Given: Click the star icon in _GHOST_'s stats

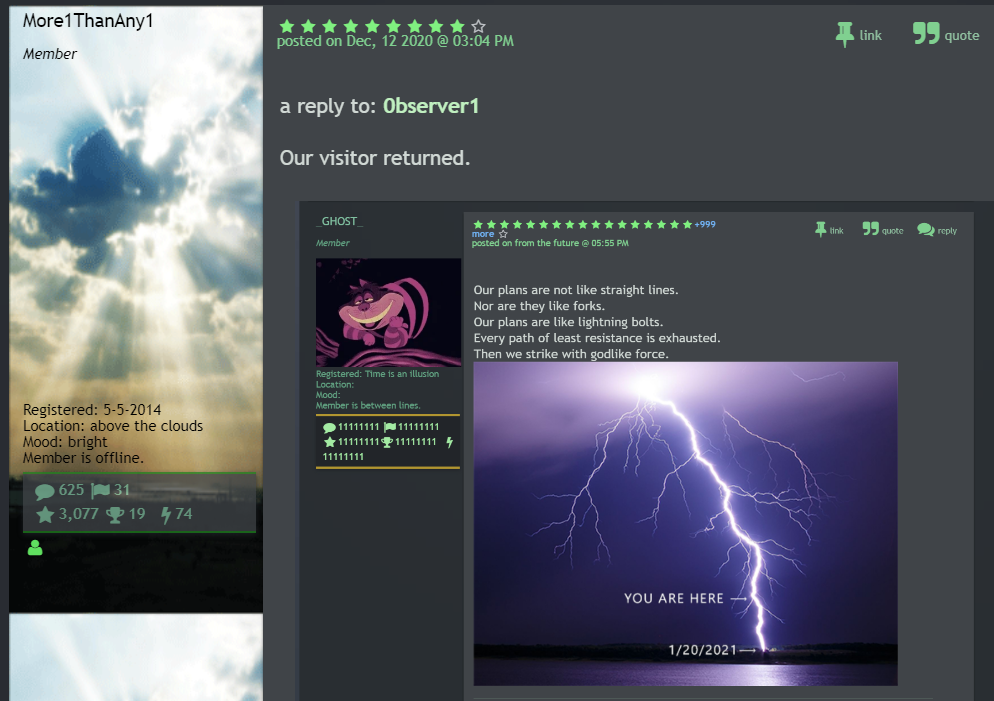Looking at the screenshot, I should click(330, 442).
